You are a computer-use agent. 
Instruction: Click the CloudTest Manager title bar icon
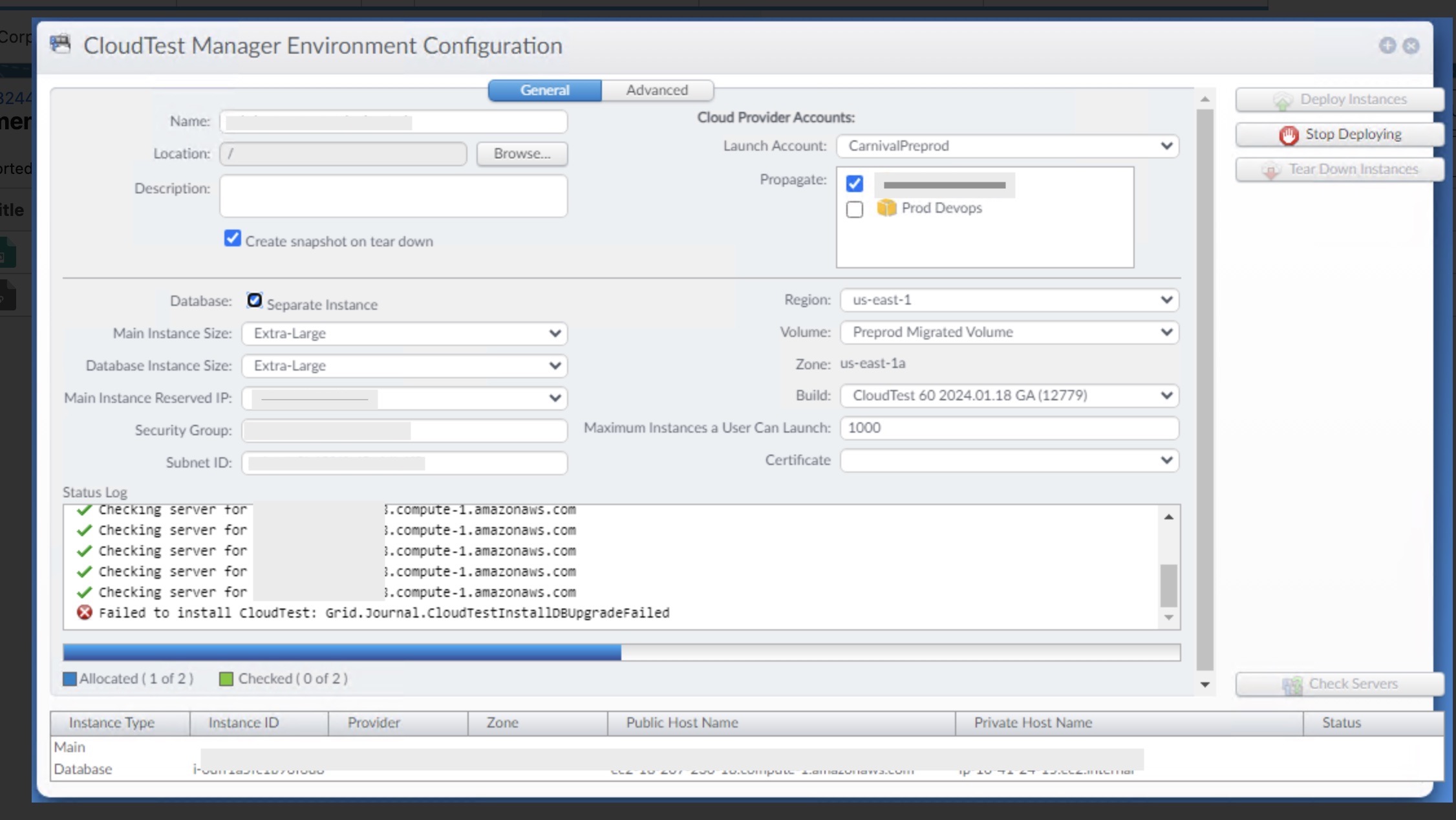click(60, 45)
